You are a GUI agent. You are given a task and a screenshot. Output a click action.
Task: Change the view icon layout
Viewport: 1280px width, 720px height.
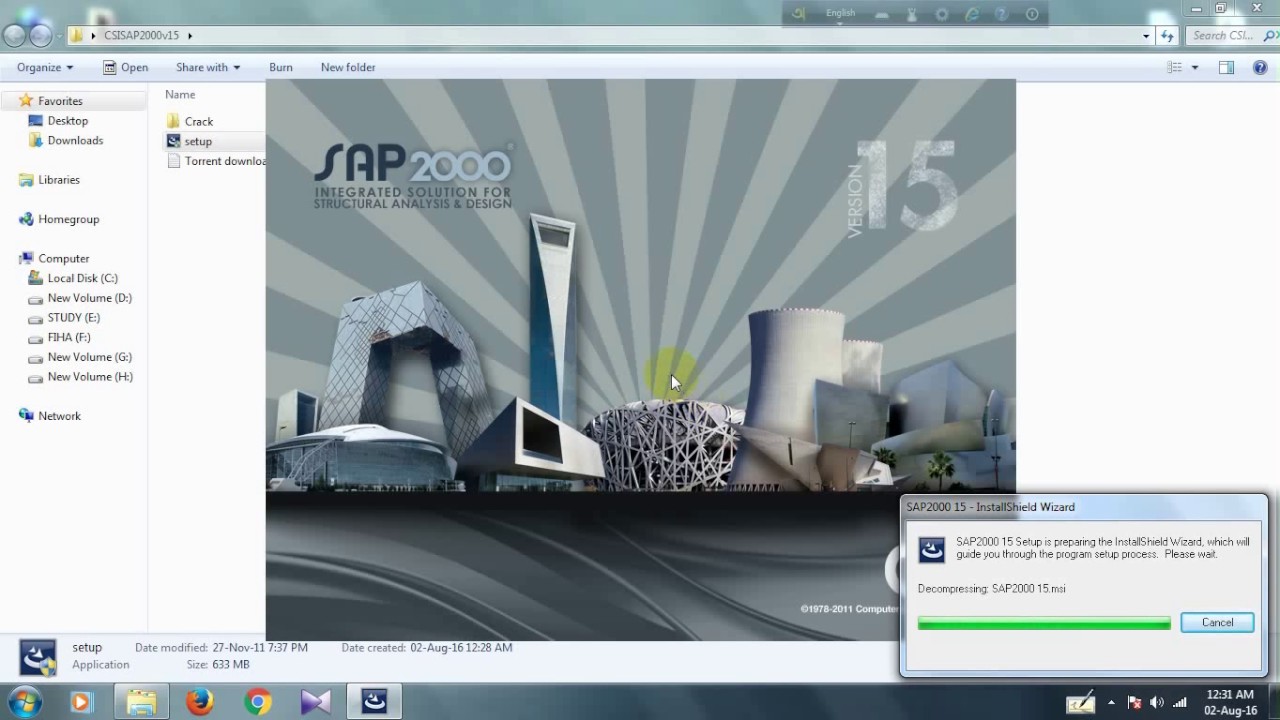tap(1175, 67)
